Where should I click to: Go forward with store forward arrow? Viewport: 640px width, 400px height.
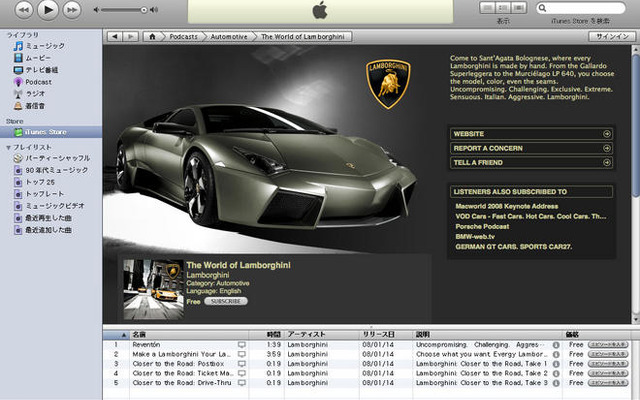131,37
